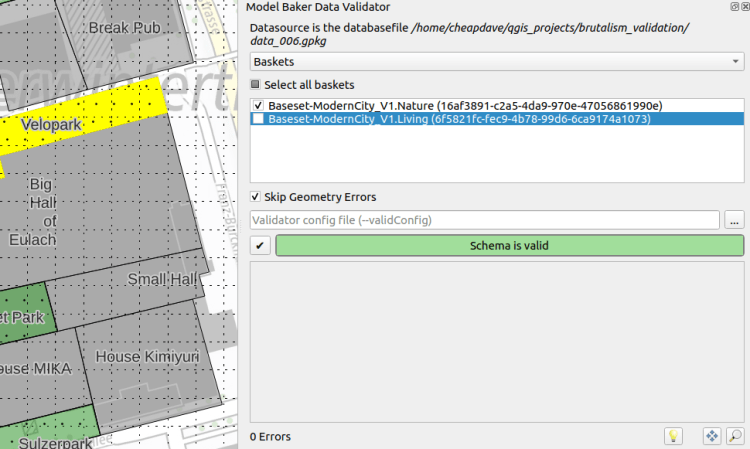Click the Velopark yellow polygon on map
750x449 pixels.
click(84, 117)
